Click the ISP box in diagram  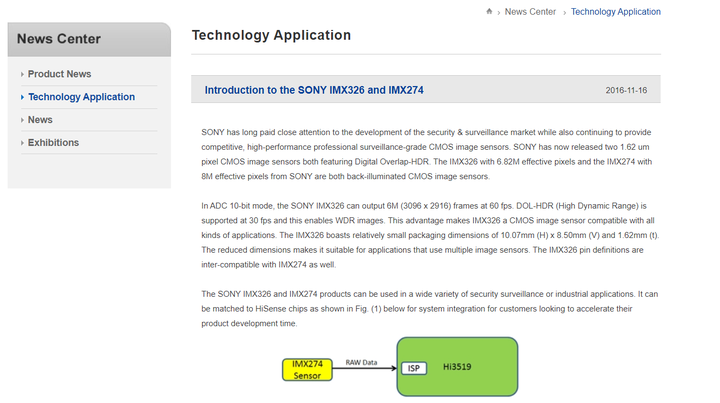(x=414, y=368)
